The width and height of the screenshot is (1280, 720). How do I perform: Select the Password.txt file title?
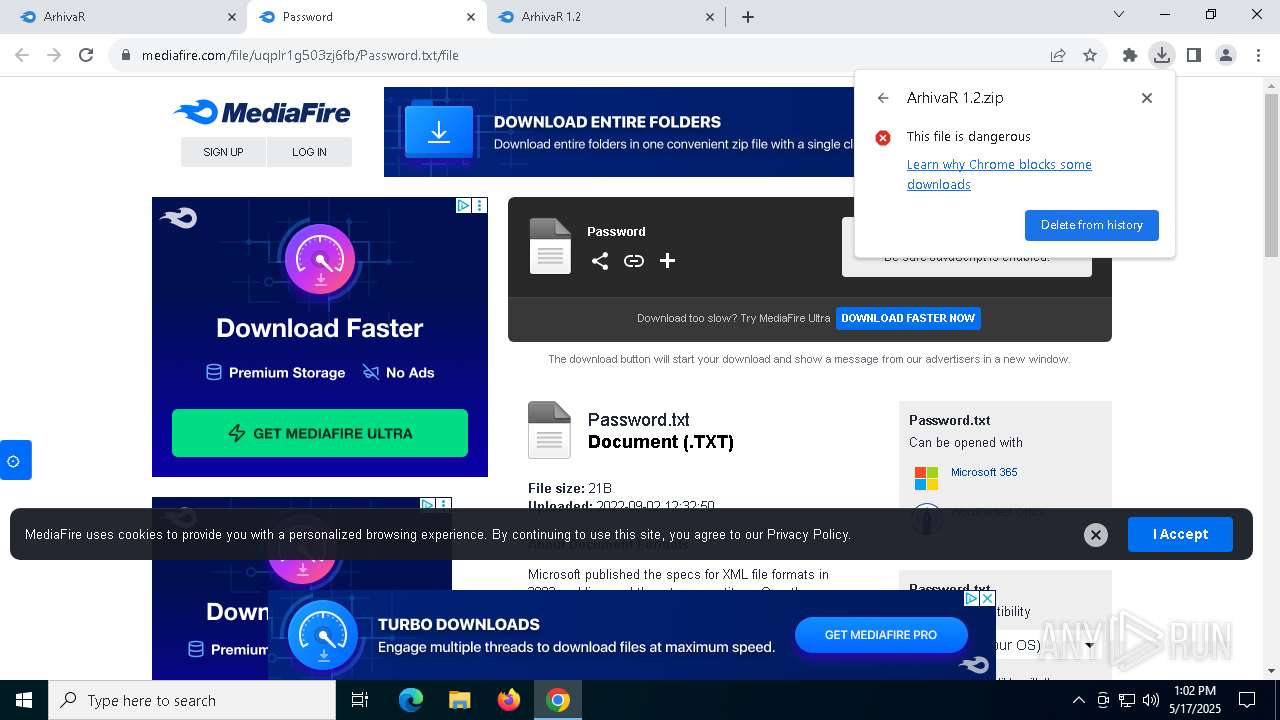click(x=638, y=420)
